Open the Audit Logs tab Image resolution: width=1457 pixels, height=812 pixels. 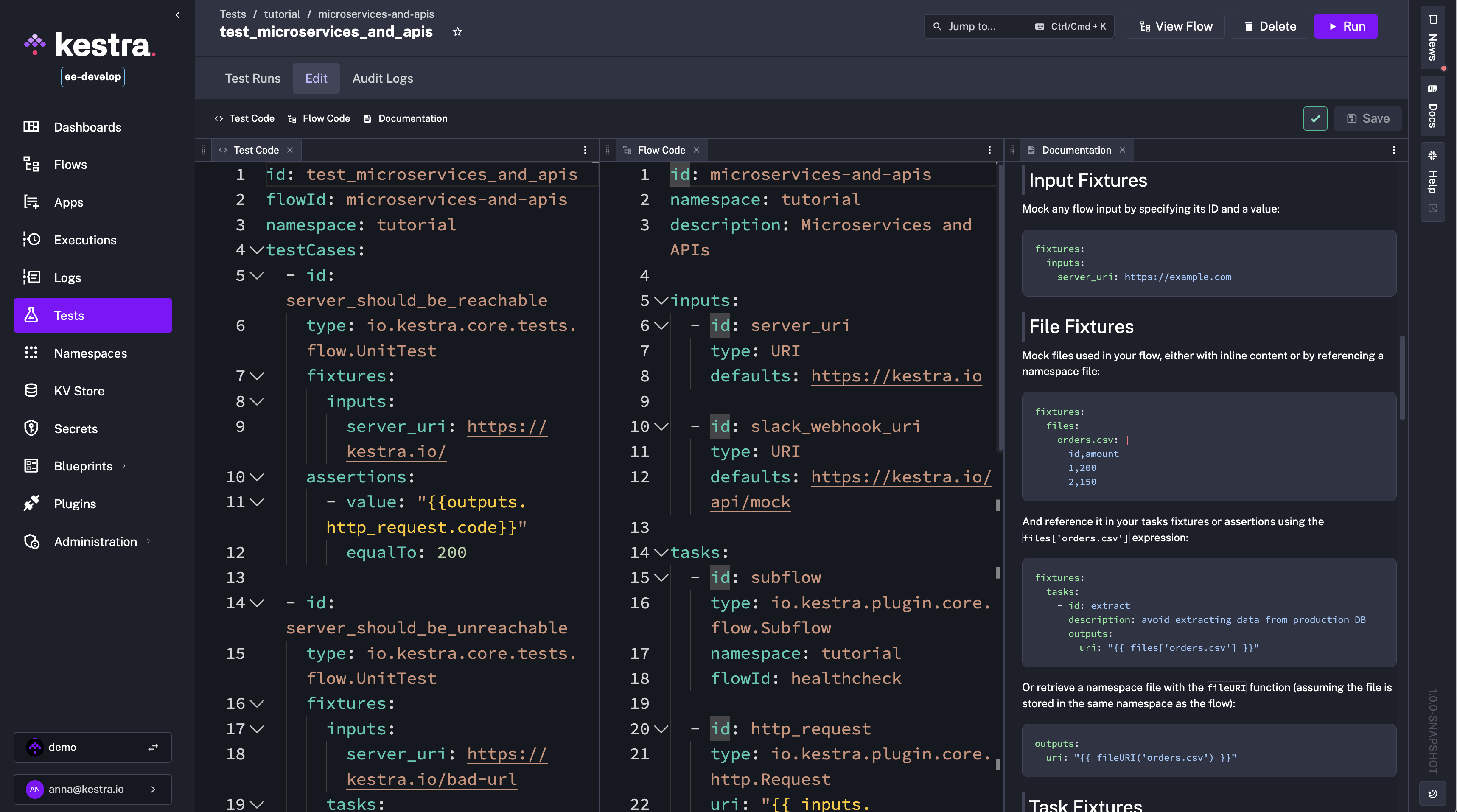382,78
